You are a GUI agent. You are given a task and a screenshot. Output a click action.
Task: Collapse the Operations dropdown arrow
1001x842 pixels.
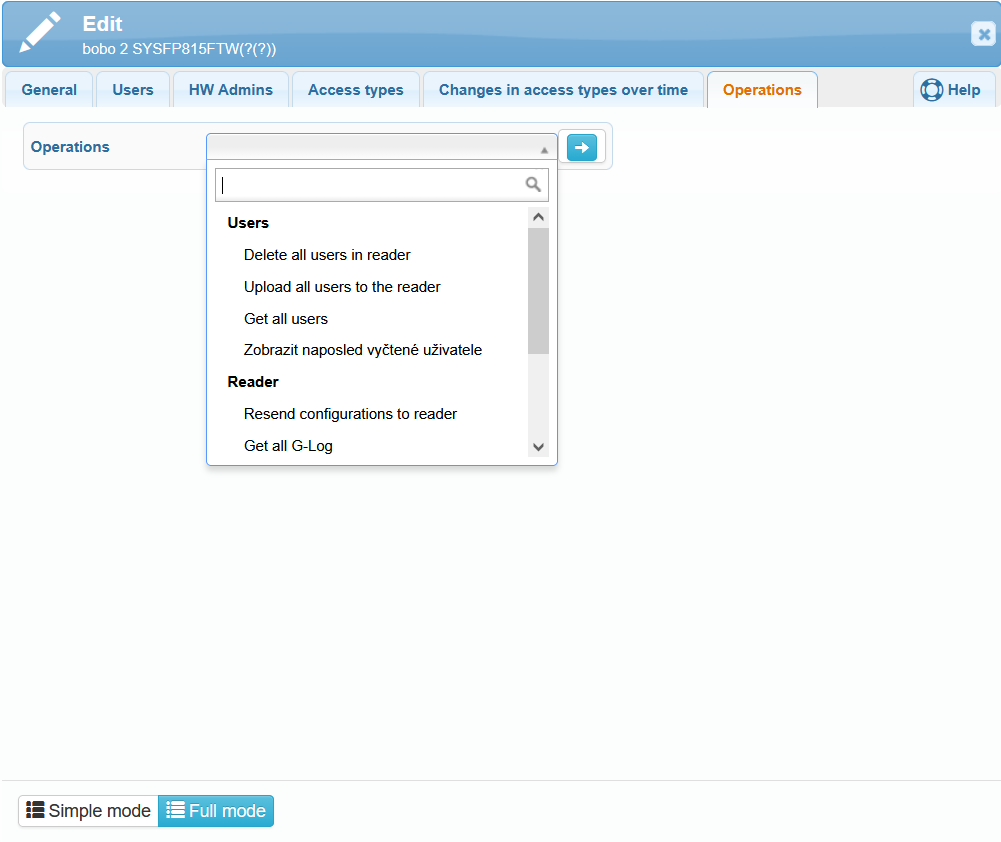[544, 149]
